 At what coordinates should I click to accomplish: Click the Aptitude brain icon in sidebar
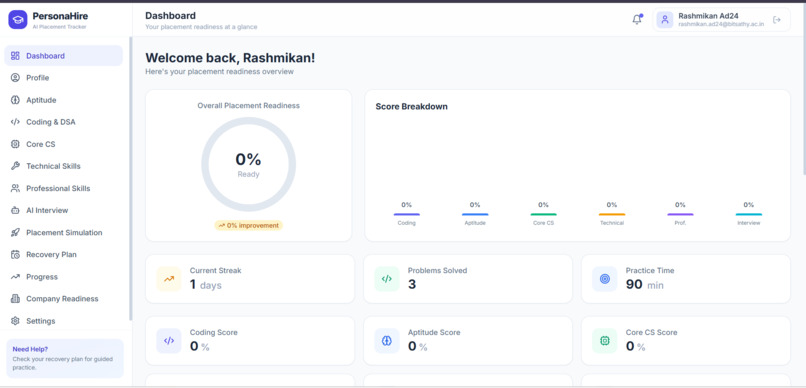click(x=15, y=100)
